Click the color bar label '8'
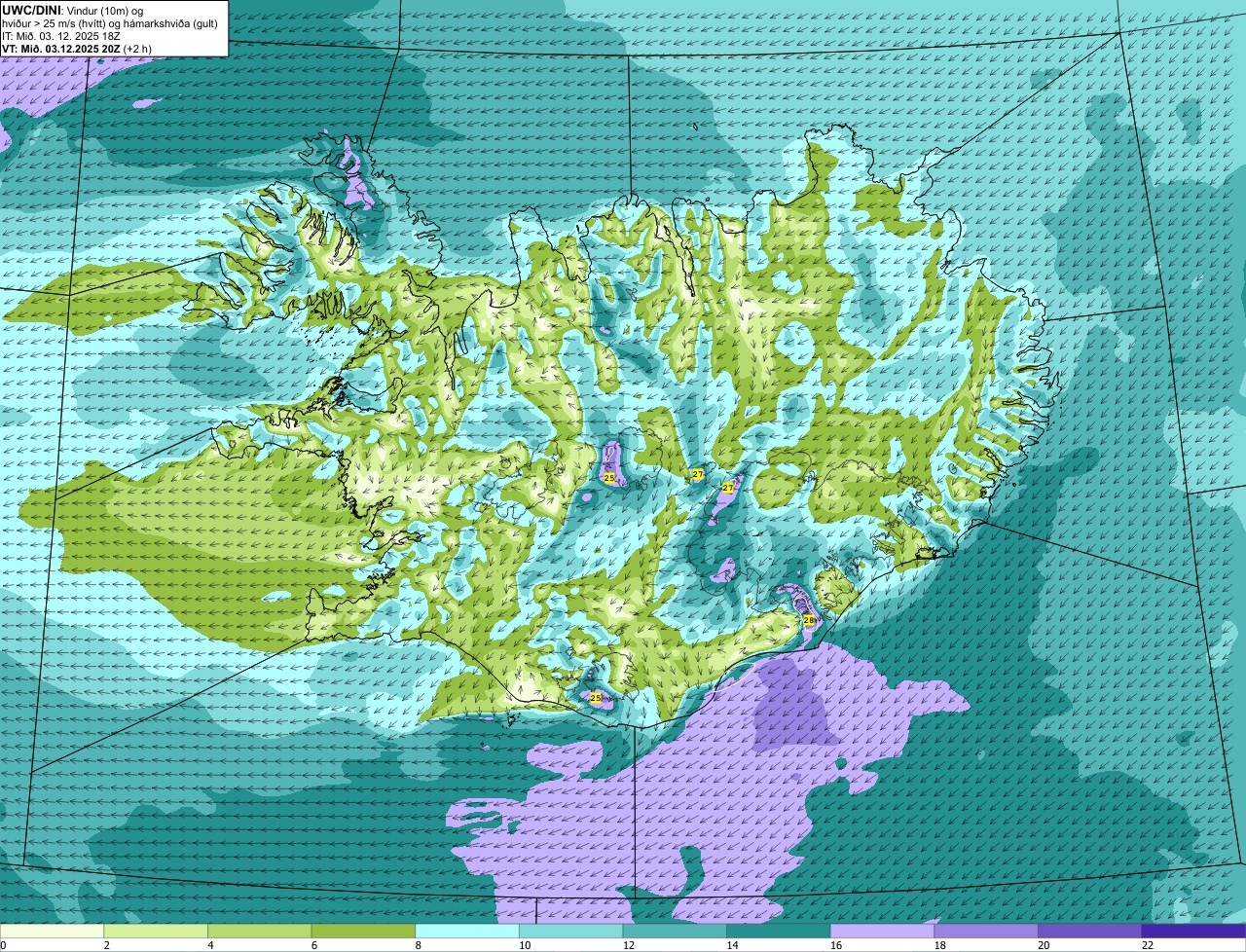The image size is (1246, 952). click(x=419, y=945)
